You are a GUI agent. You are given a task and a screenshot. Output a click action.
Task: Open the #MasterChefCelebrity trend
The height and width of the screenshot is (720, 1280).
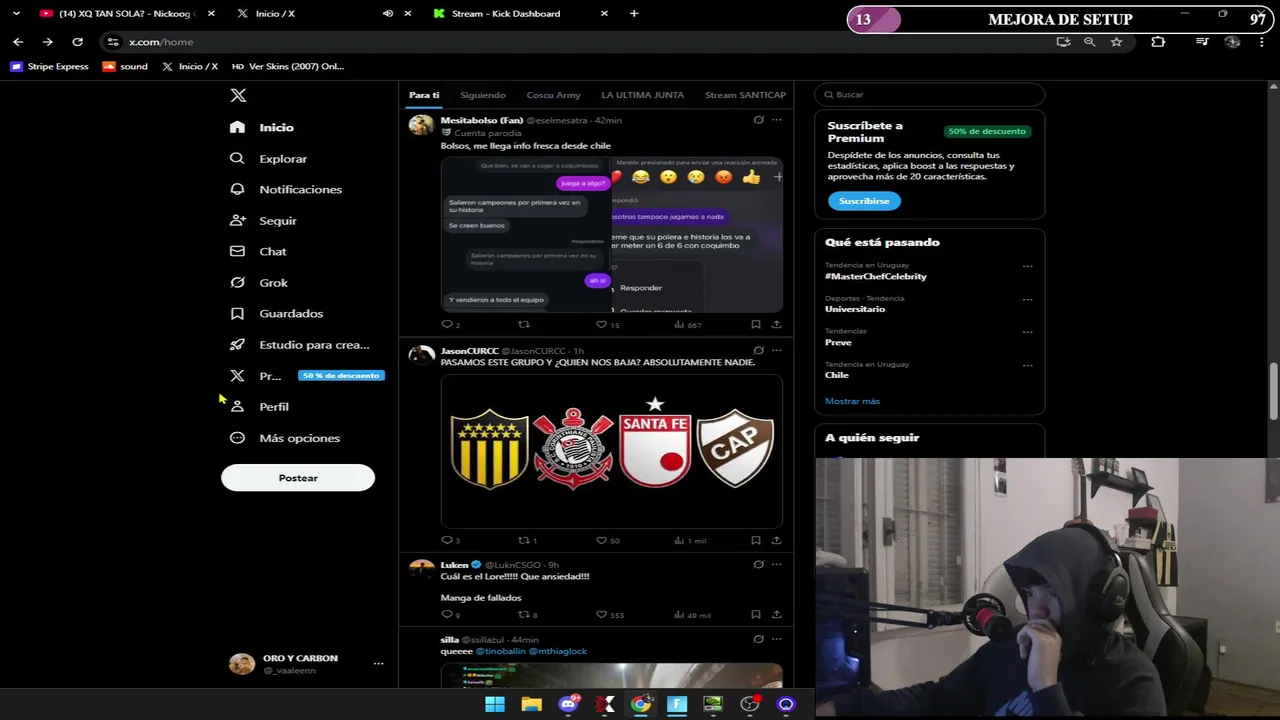click(x=876, y=276)
